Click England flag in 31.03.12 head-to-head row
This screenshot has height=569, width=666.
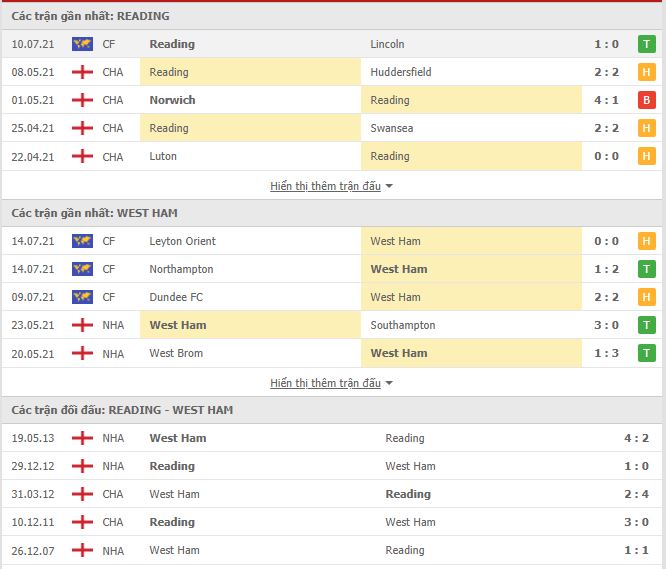82,494
